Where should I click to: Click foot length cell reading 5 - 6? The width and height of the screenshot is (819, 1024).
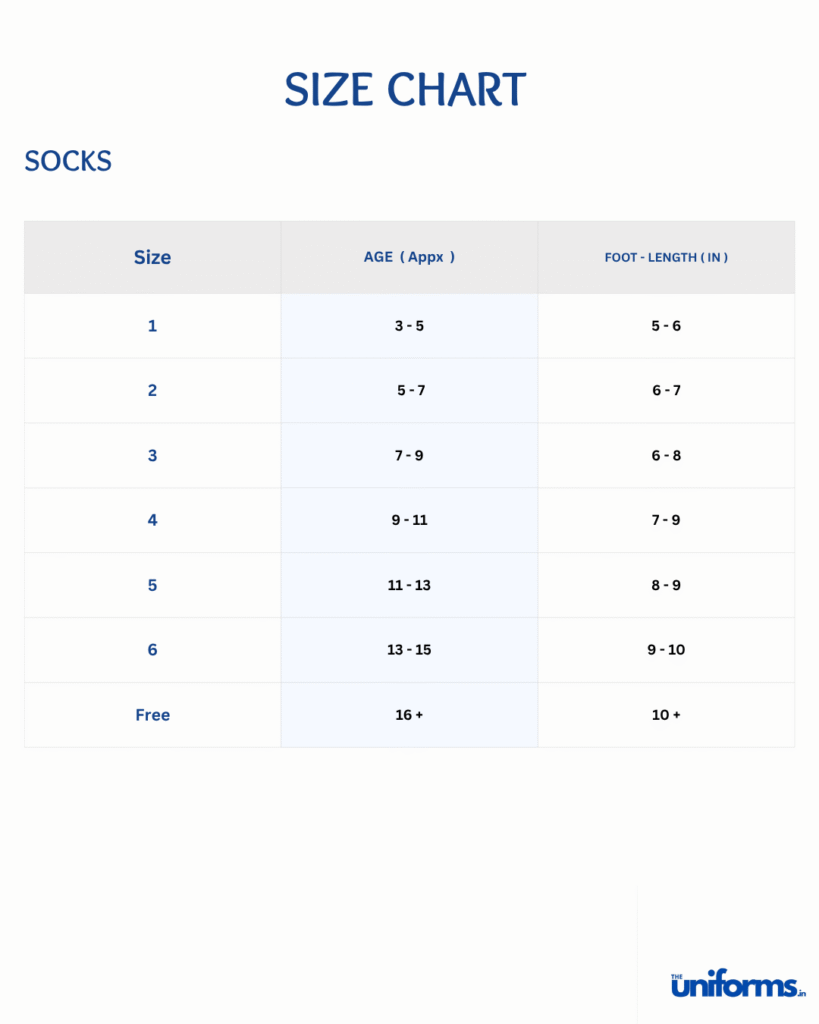(666, 326)
